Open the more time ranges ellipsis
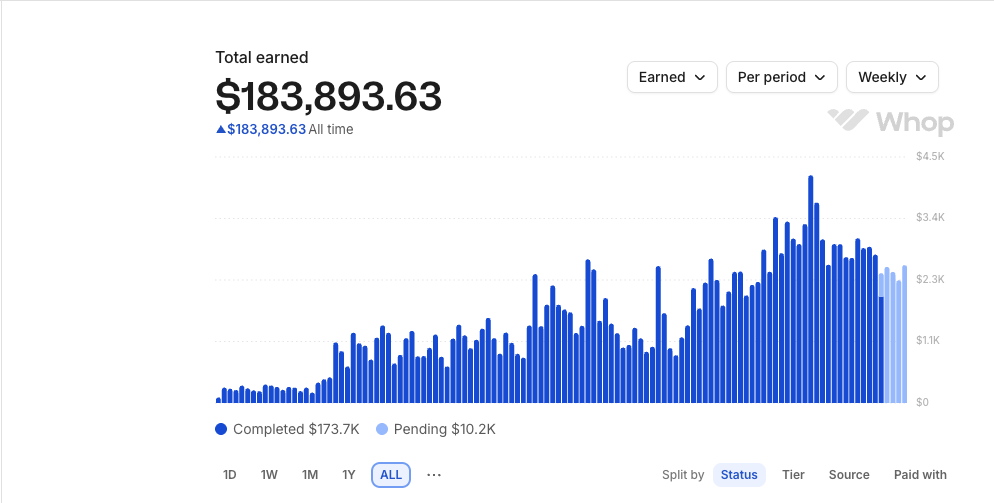This screenshot has width=994, height=503. click(434, 474)
